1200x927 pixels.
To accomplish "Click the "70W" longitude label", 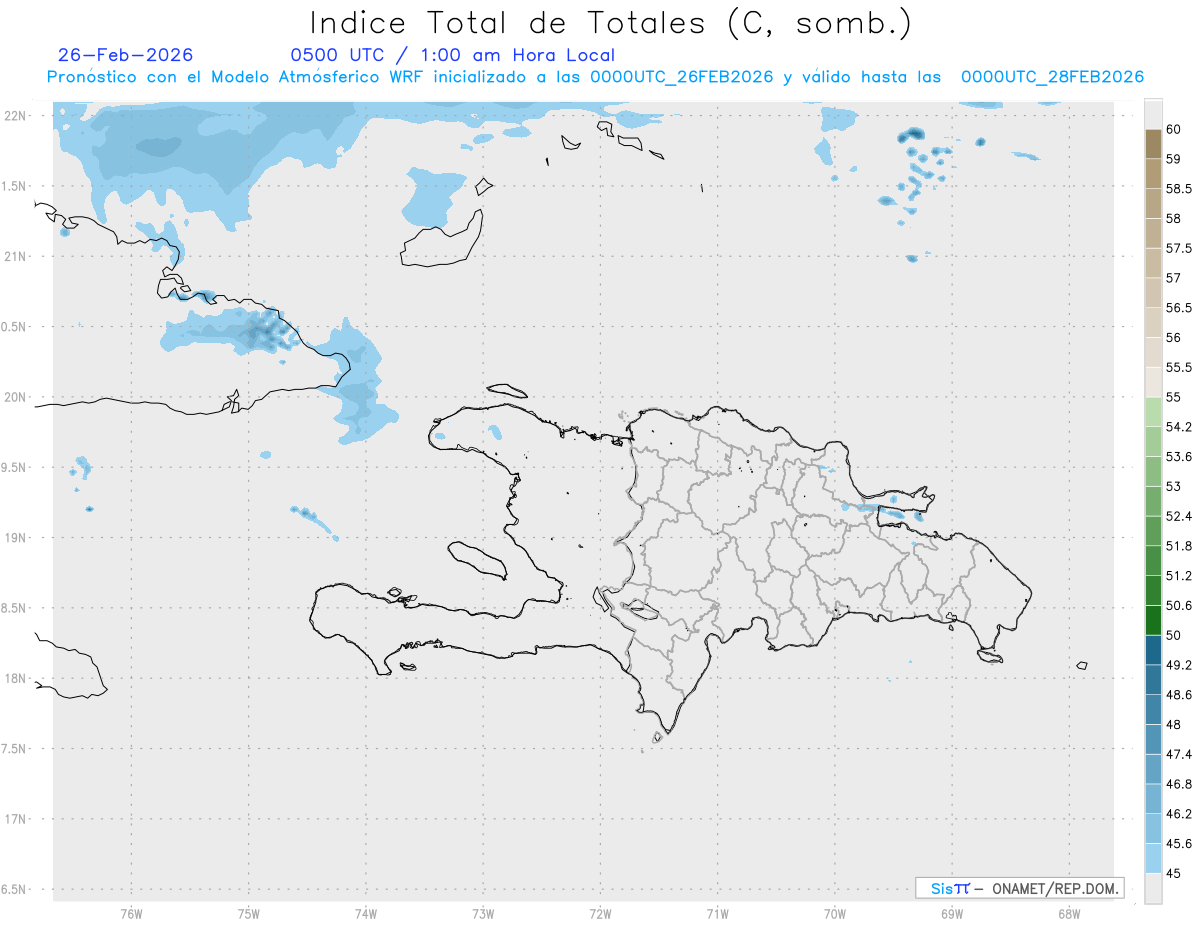I will pos(834,913).
